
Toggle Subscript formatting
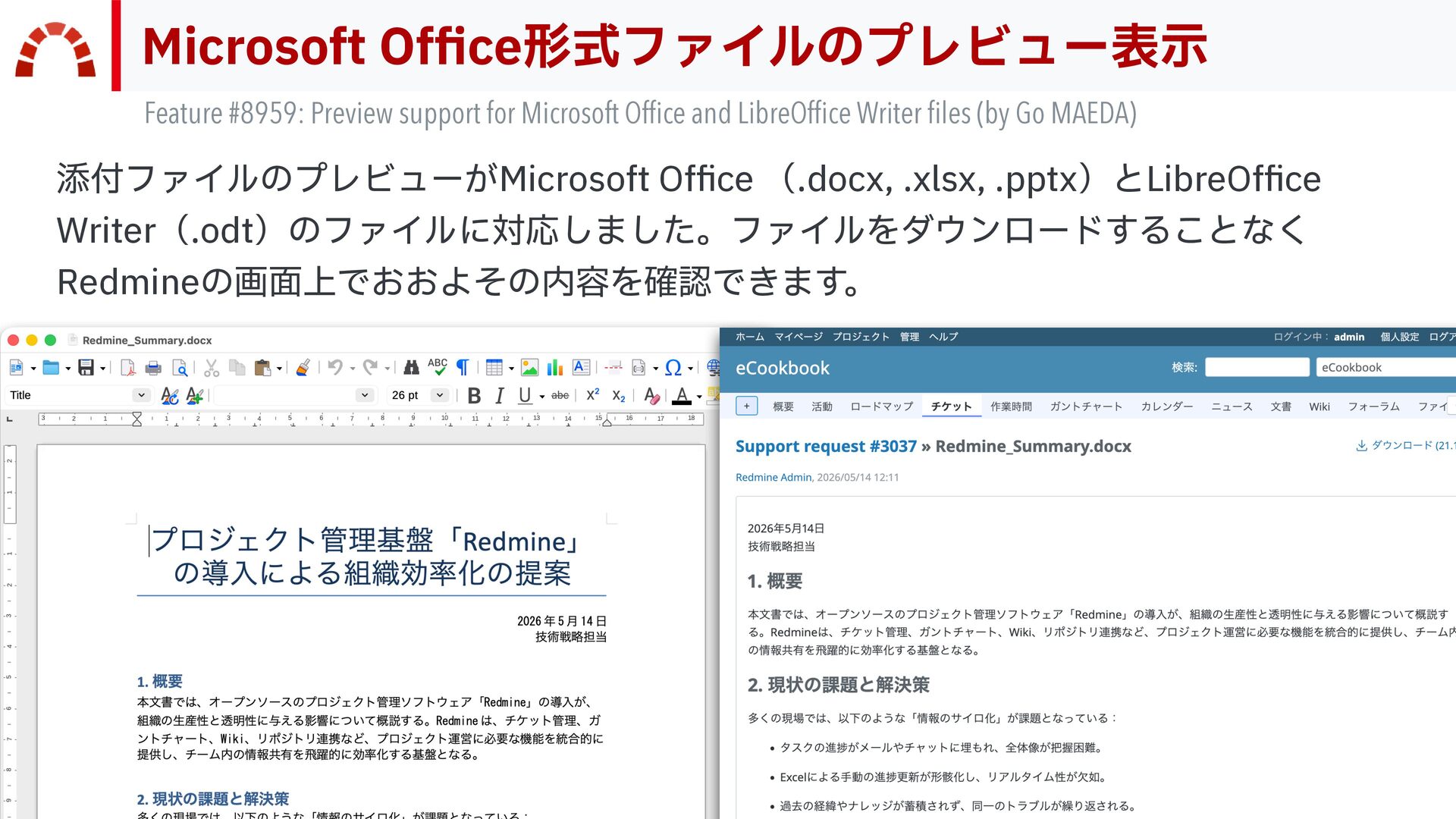pyautogui.click(x=619, y=396)
